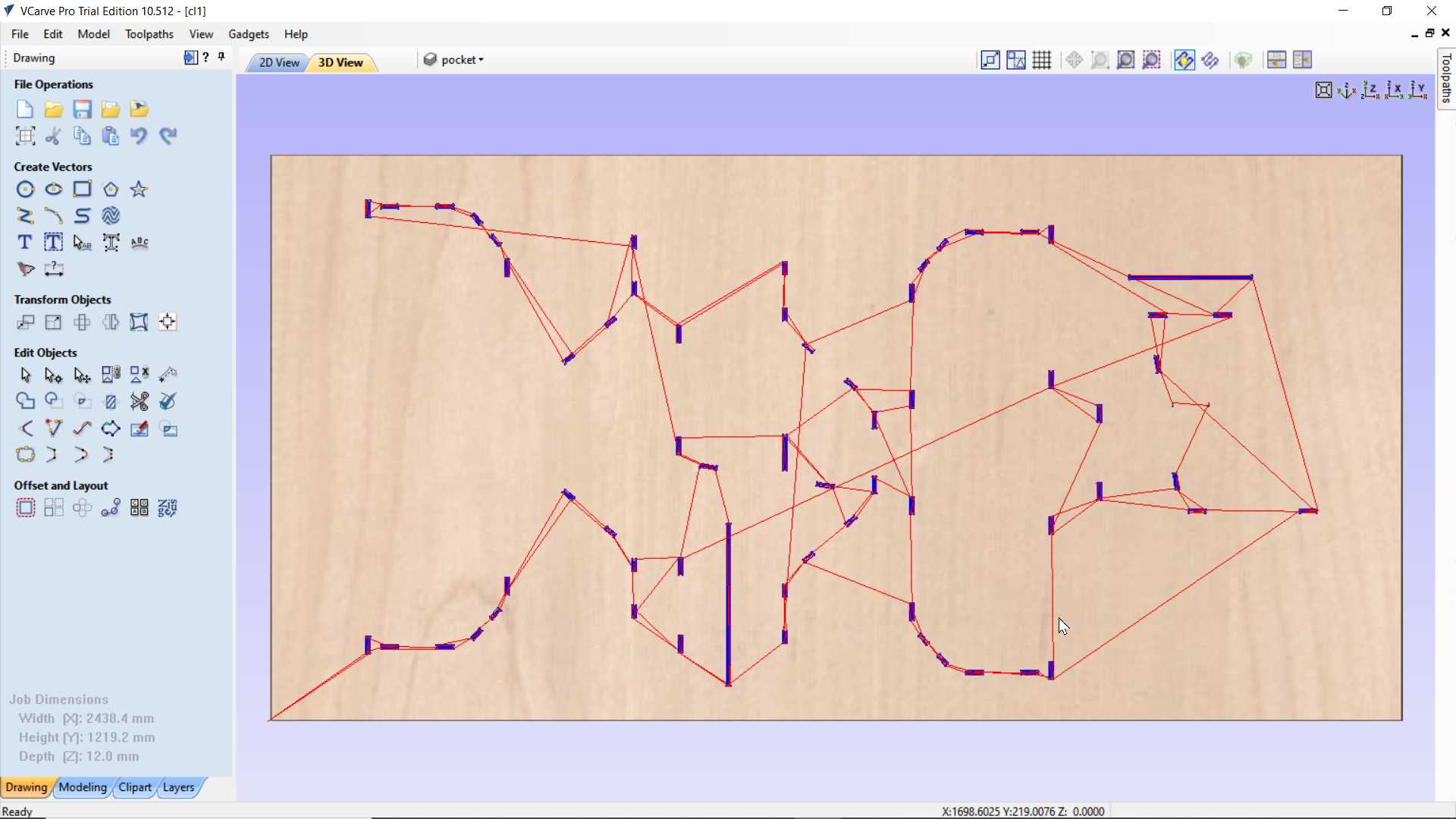Open the Import Vectors file icon
Viewport: 1456px width, 819px height.
pyautogui.click(x=111, y=109)
